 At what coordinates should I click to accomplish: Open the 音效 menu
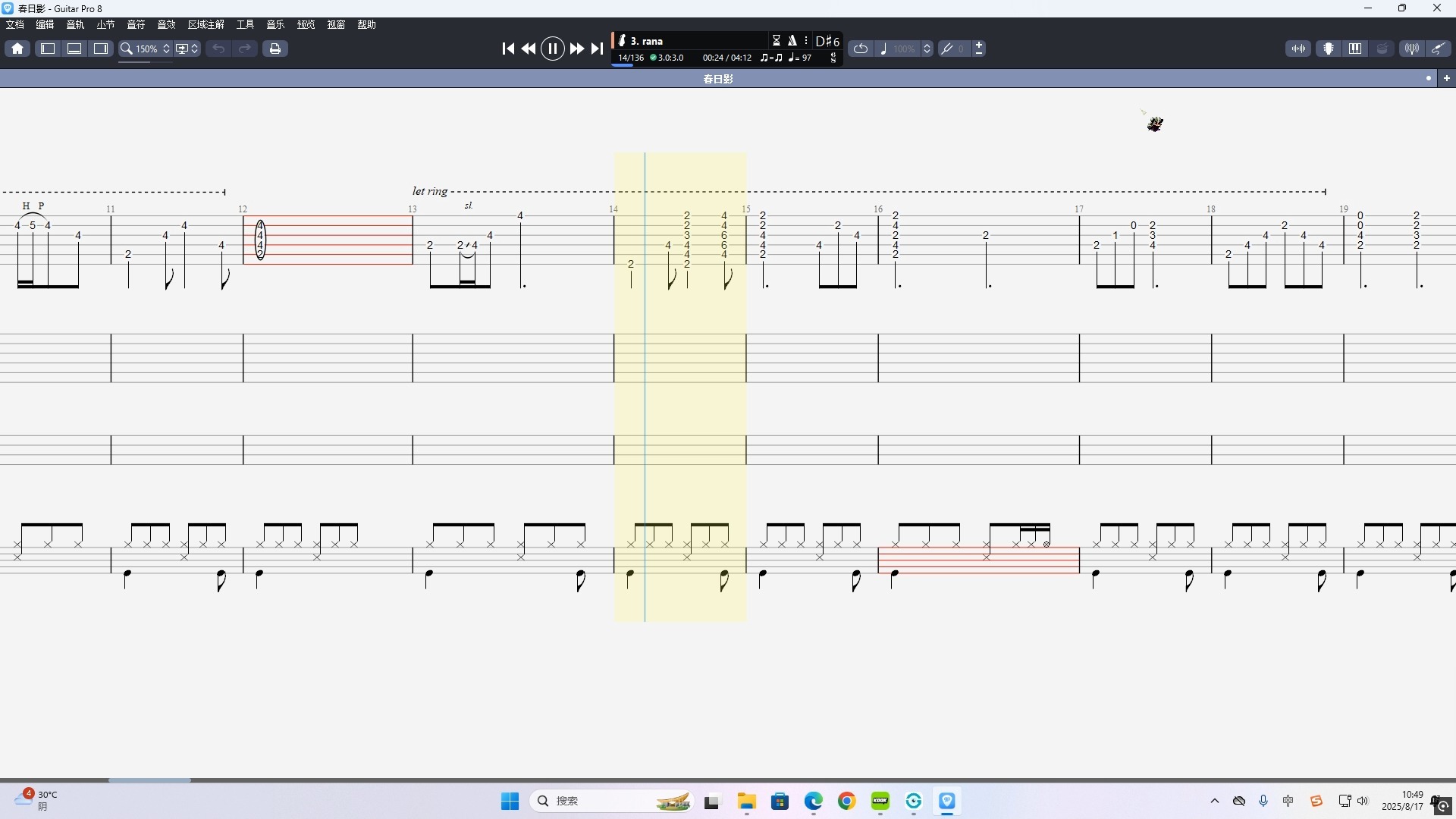click(x=167, y=25)
